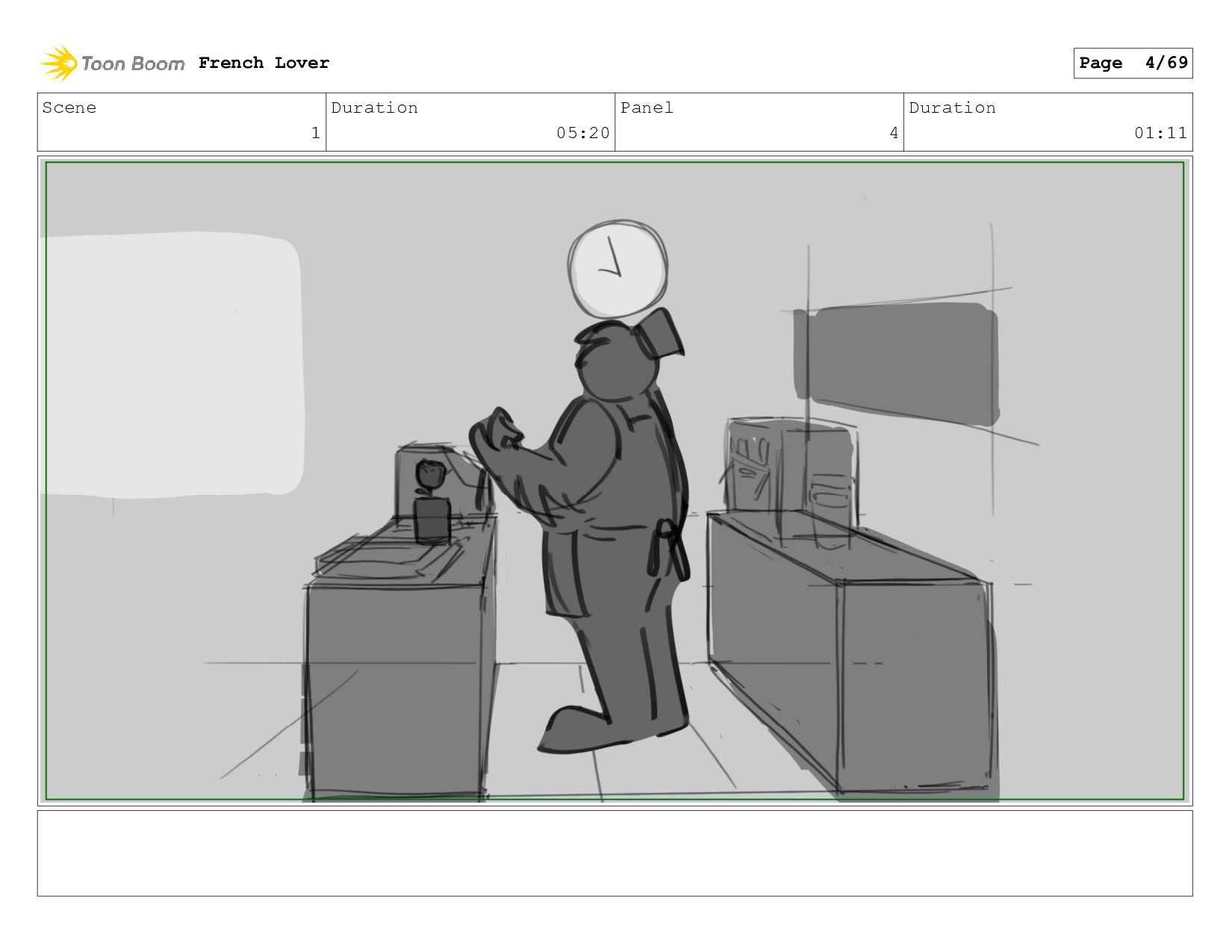Click the storyboard panel sketch thumbnail
Viewport: 1232px width, 952px height.
point(615,481)
